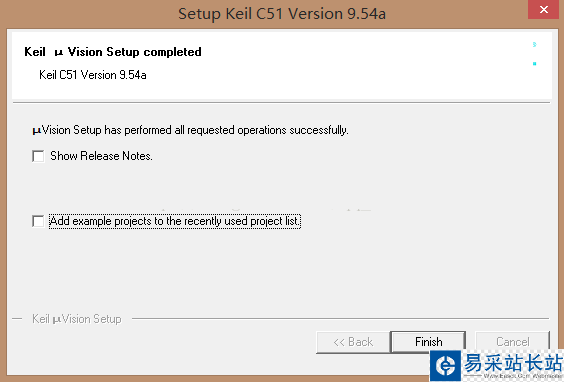
Task: Click the 'Keil µVision Setup' footer group label
Action: (77, 319)
